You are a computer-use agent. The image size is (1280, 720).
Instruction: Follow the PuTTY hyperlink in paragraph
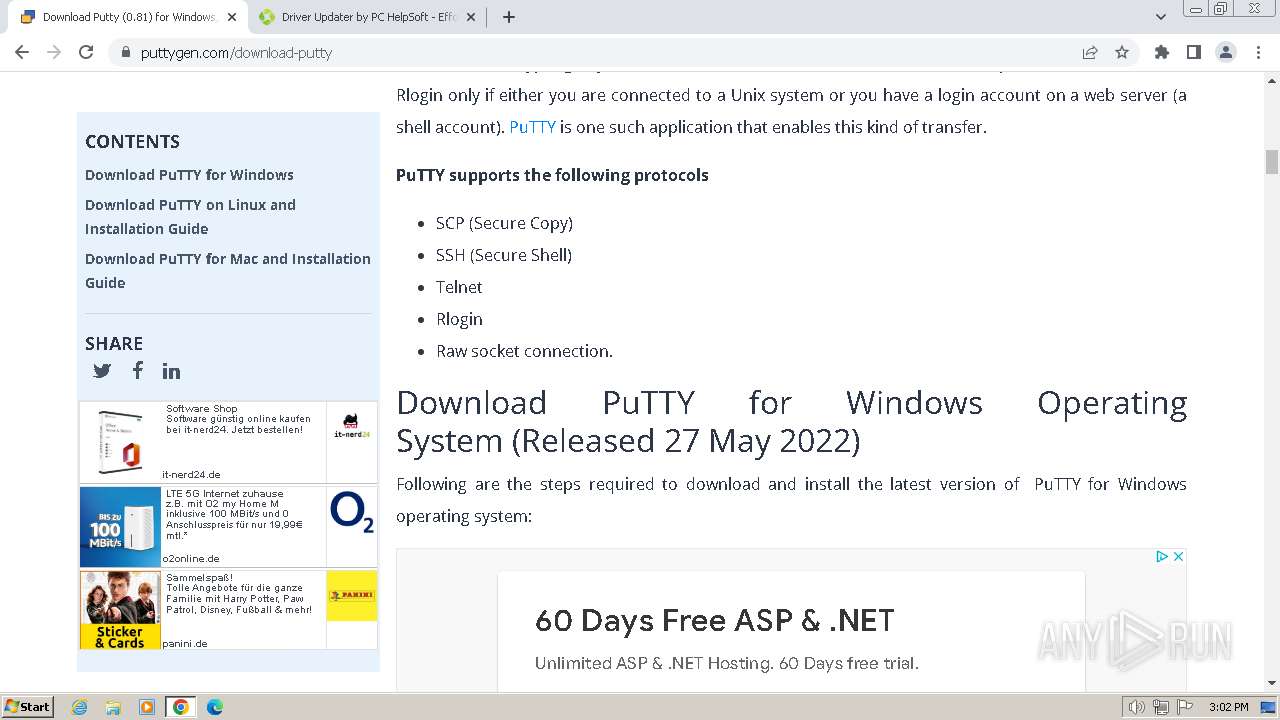coord(532,127)
